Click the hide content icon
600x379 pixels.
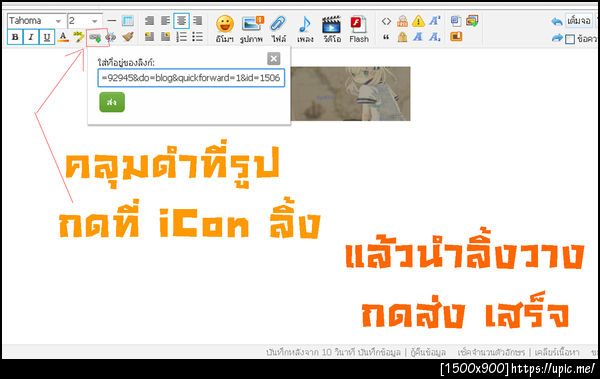point(402,21)
